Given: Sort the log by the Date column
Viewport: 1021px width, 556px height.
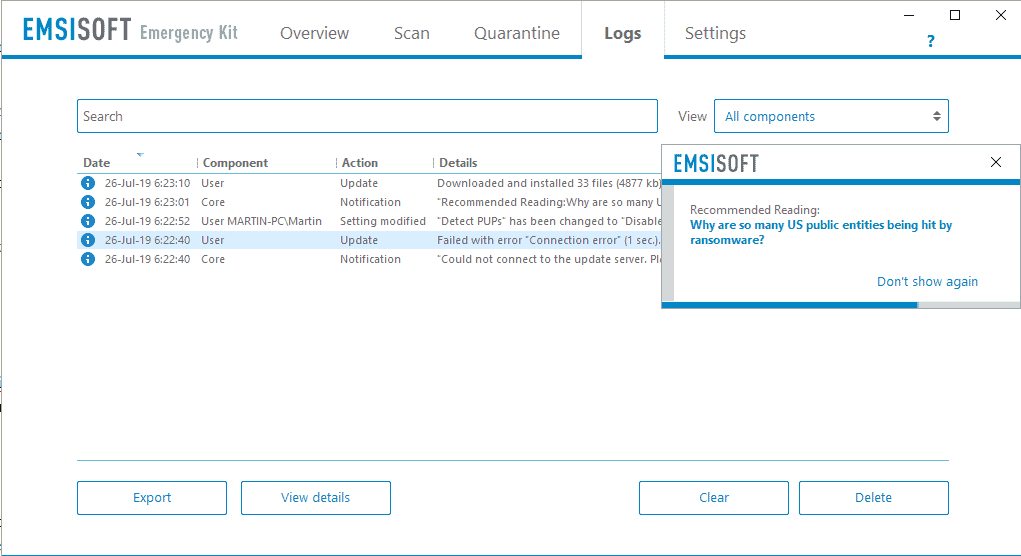Looking at the screenshot, I should pos(96,163).
